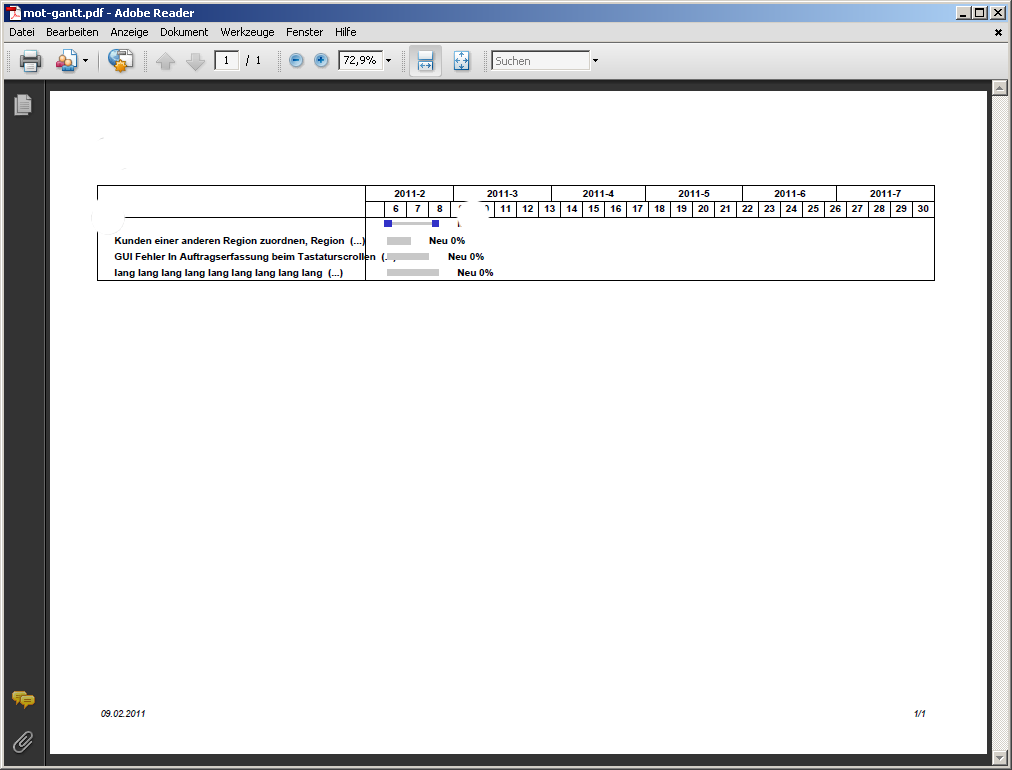1012x770 pixels.
Task: Open the Dokument menu
Action: (184, 32)
